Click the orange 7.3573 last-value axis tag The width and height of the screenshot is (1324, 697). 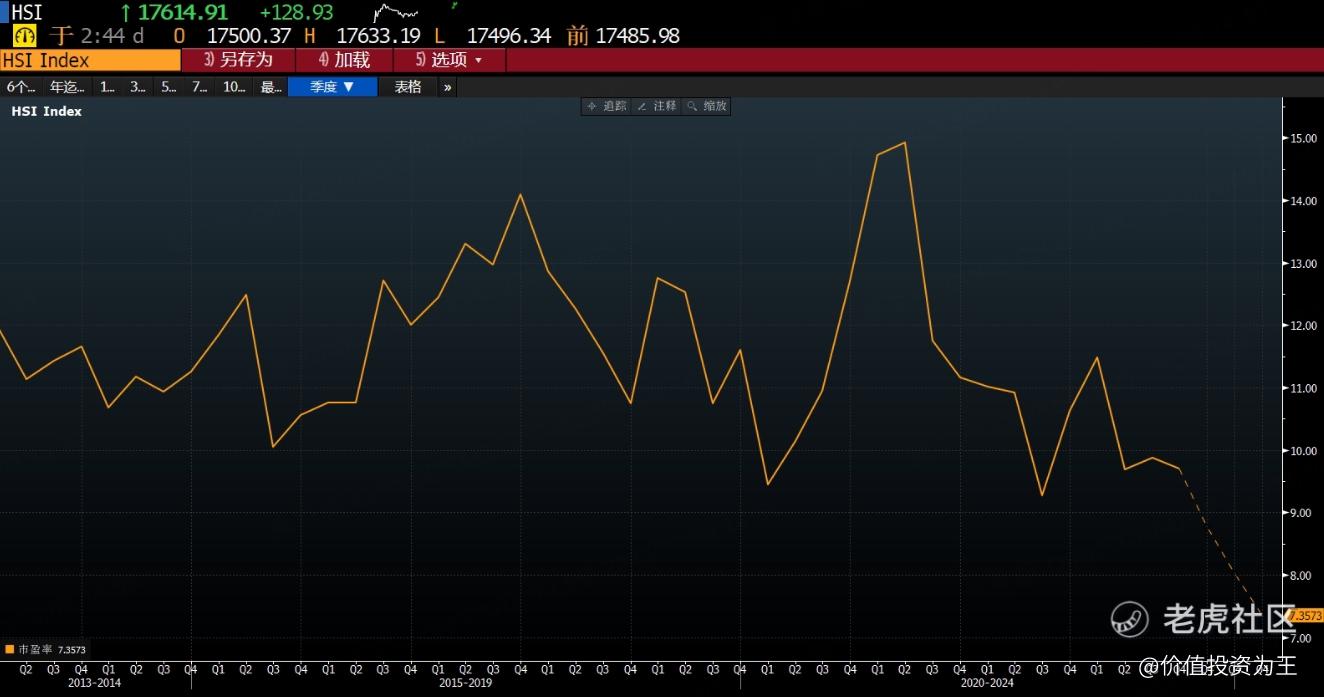tap(1306, 617)
